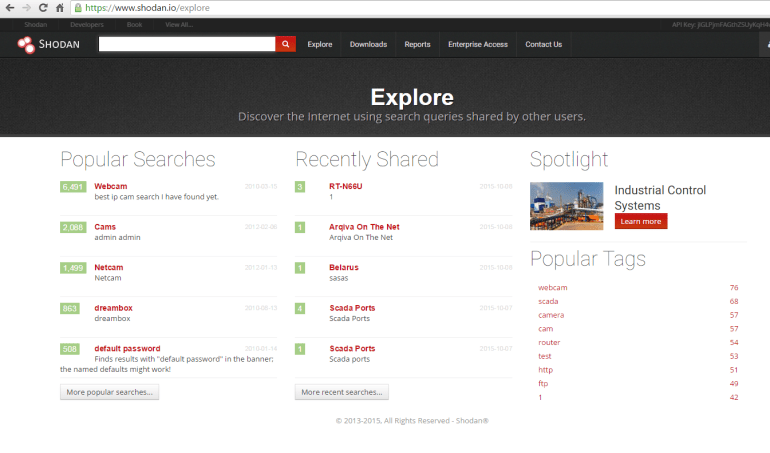Select the webcam tag

[x=552, y=287]
